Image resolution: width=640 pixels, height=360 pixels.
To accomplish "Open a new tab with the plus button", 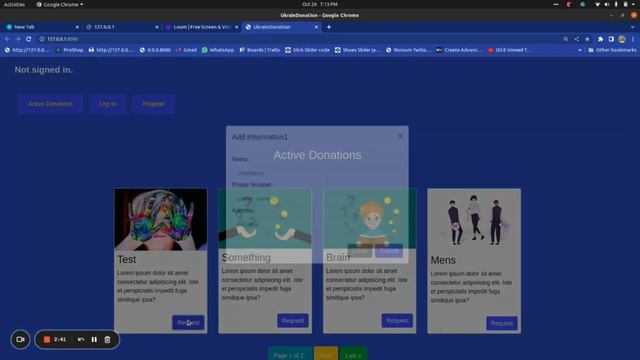I will (x=329, y=27).
